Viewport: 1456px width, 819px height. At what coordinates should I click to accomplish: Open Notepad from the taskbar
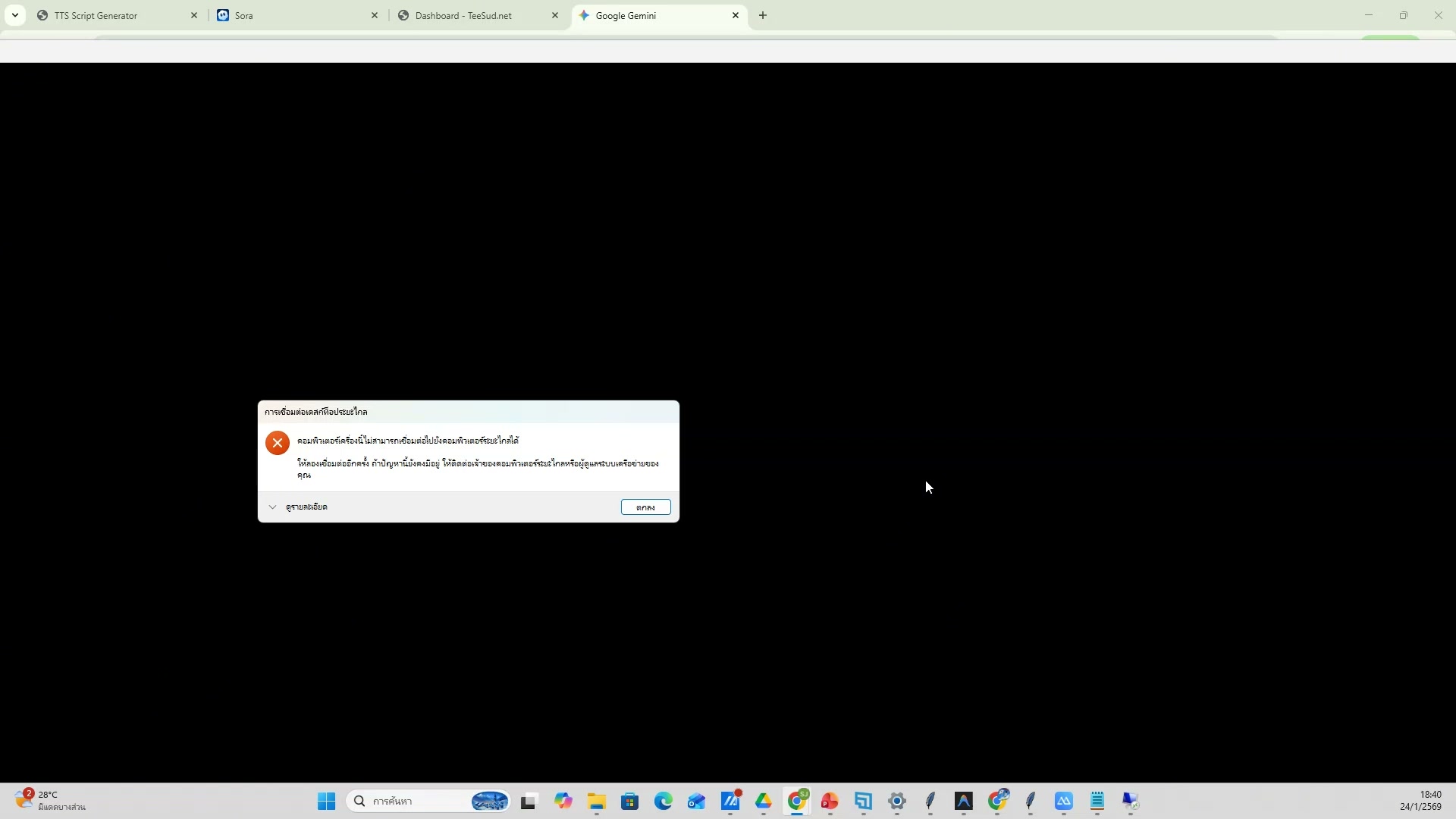point(1097,802)
